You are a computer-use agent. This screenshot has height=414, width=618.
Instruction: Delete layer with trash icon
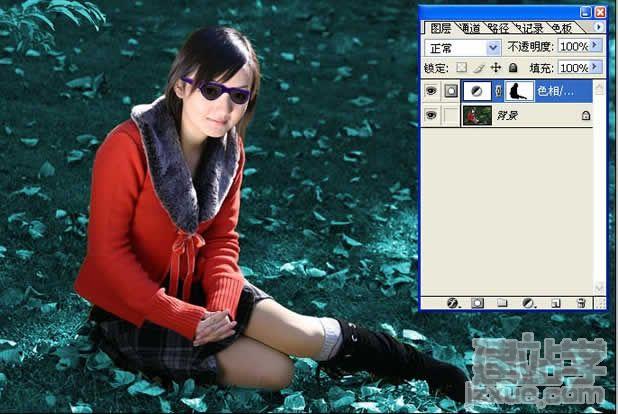tap(581, 303)
